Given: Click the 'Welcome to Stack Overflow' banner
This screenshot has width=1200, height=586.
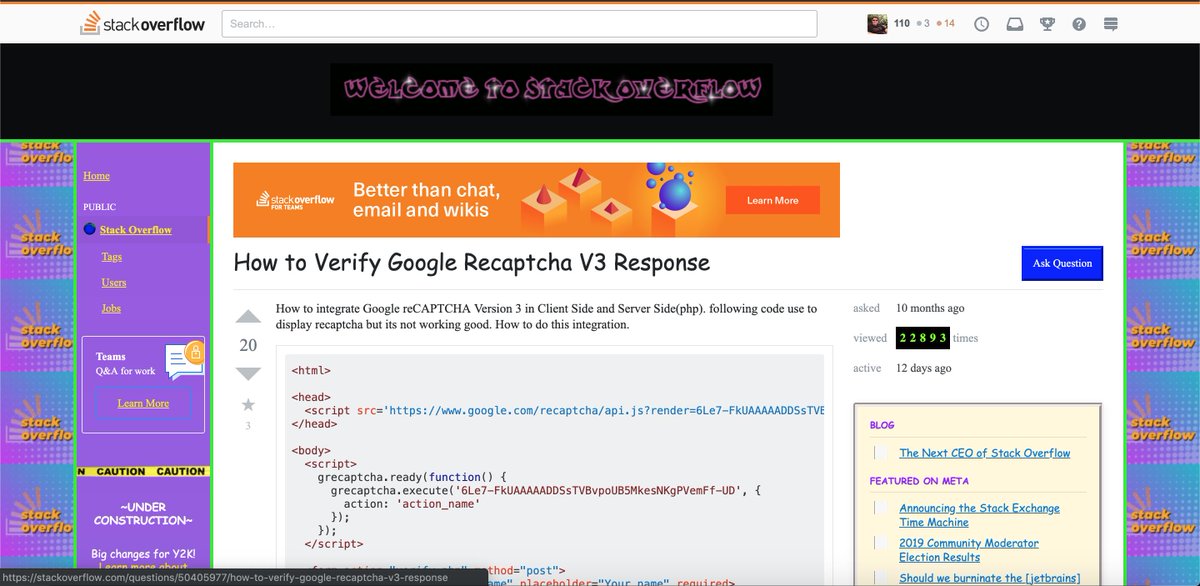Looking at the screenshot, I should [x=551, y=90].
